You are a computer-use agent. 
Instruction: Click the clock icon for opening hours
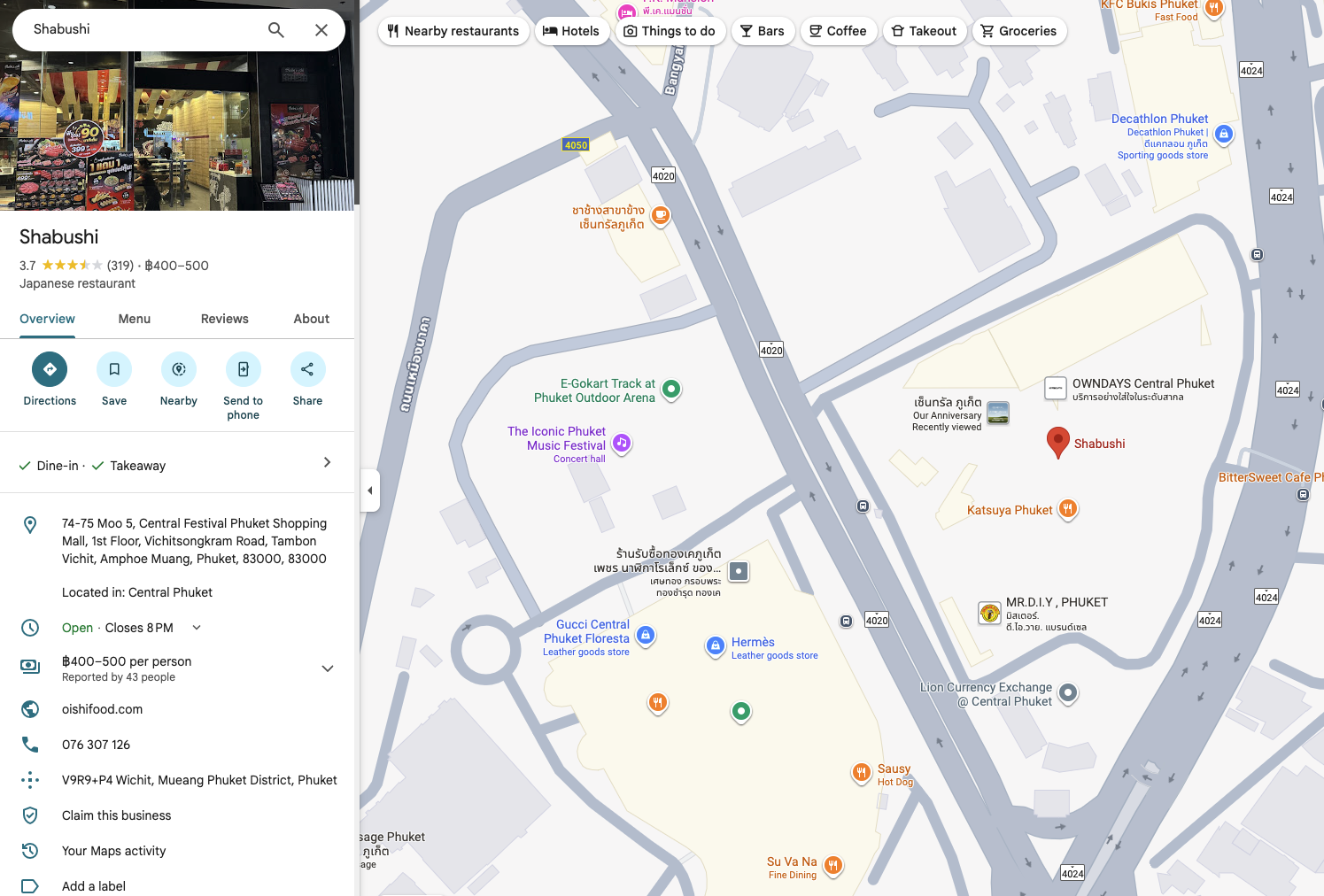click(x=30, y=628)
